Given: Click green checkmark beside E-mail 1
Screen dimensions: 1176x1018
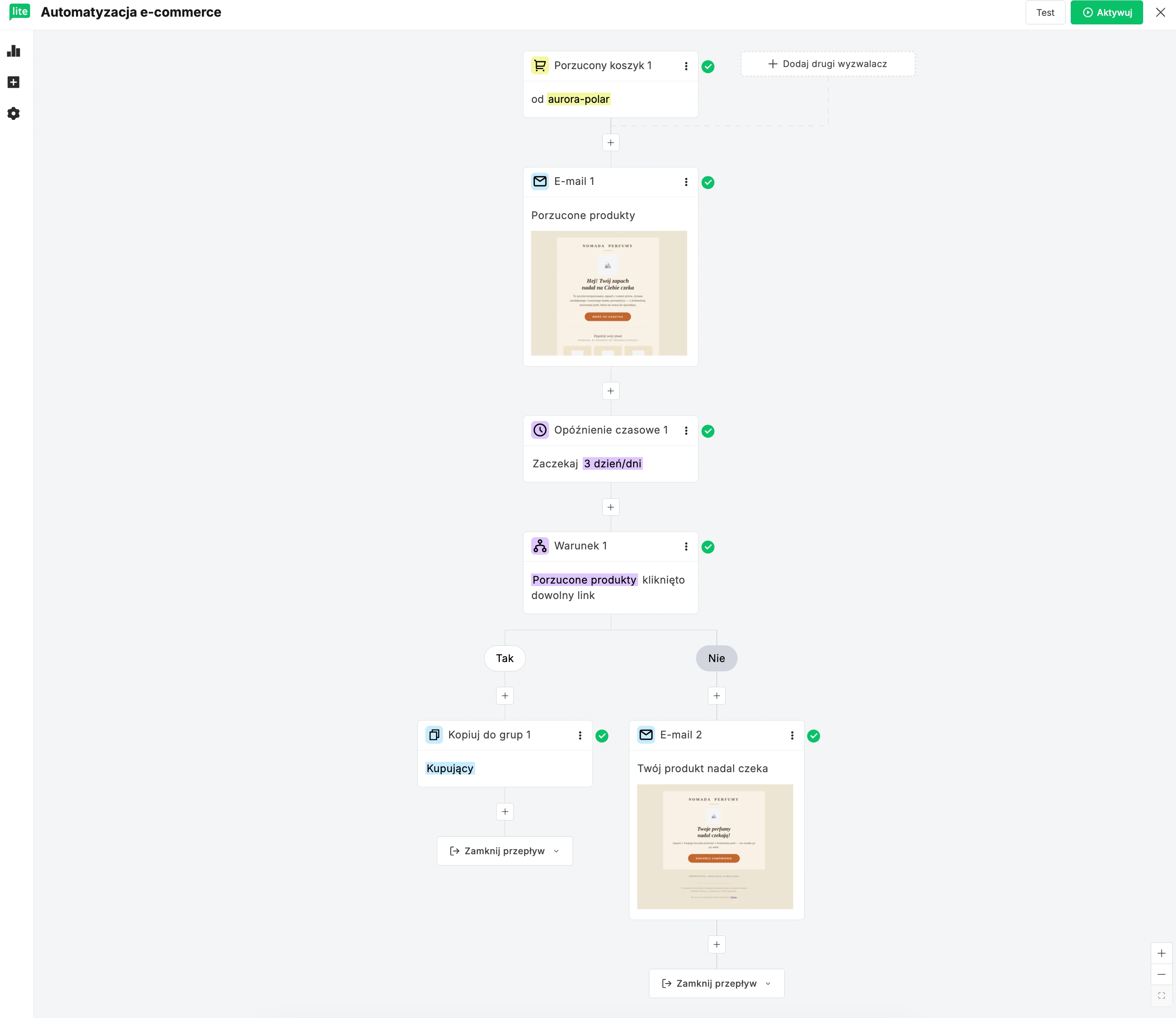Looking at the screenshot, I should coord(708,182).
